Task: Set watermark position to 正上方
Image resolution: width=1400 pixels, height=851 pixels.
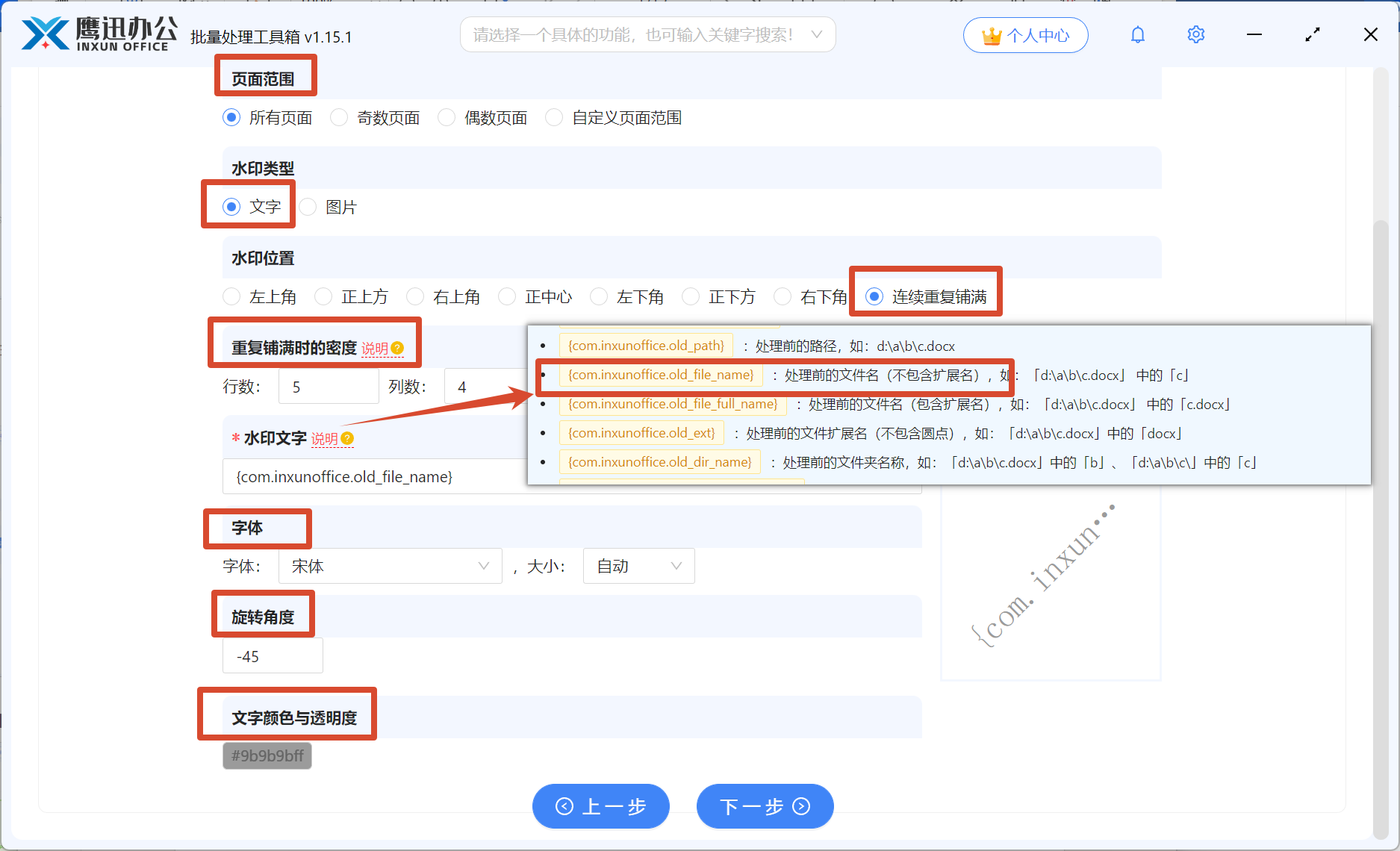Action: [x=323, y=297]
